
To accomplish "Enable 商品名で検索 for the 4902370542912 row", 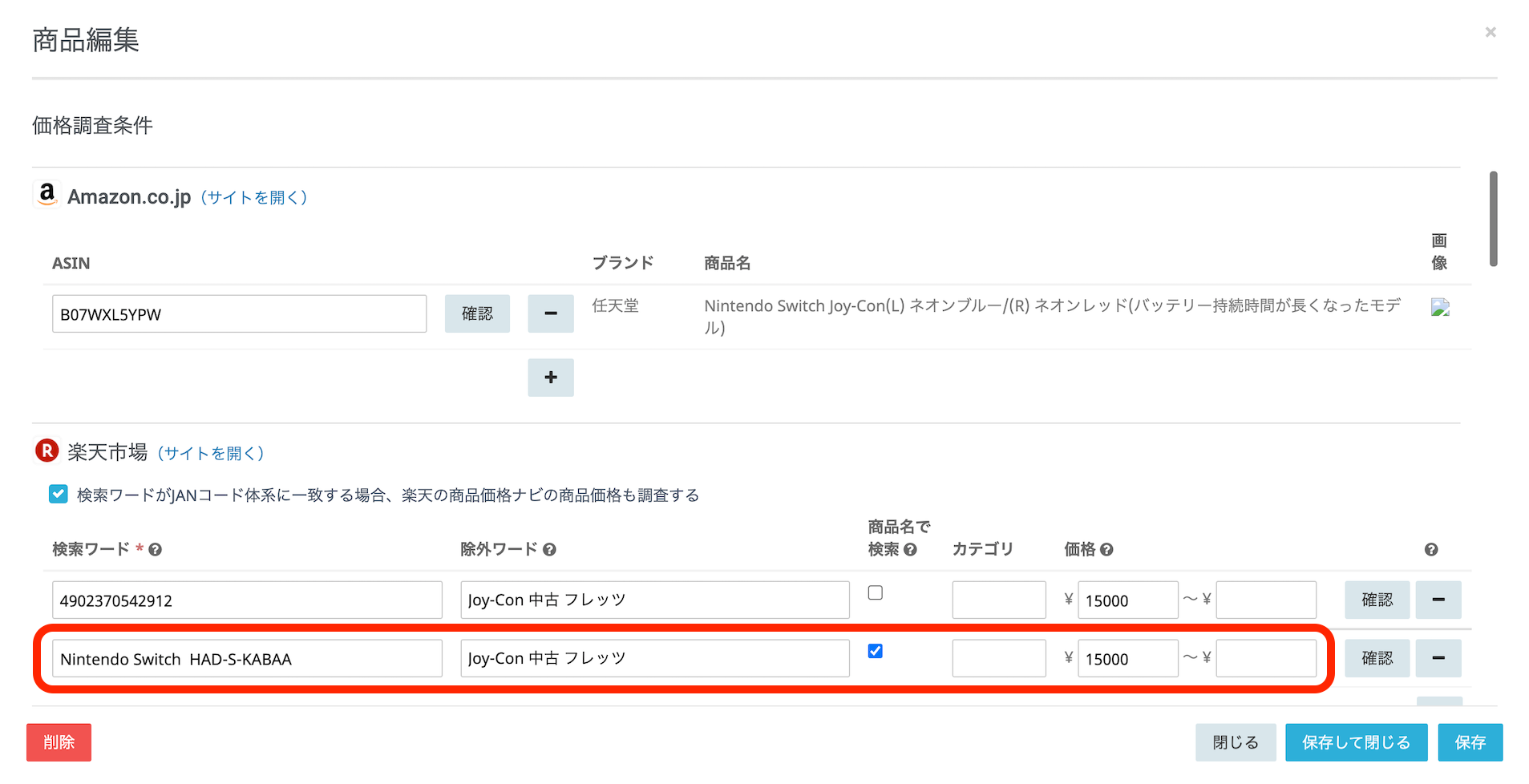I will (x=876, y=593).
